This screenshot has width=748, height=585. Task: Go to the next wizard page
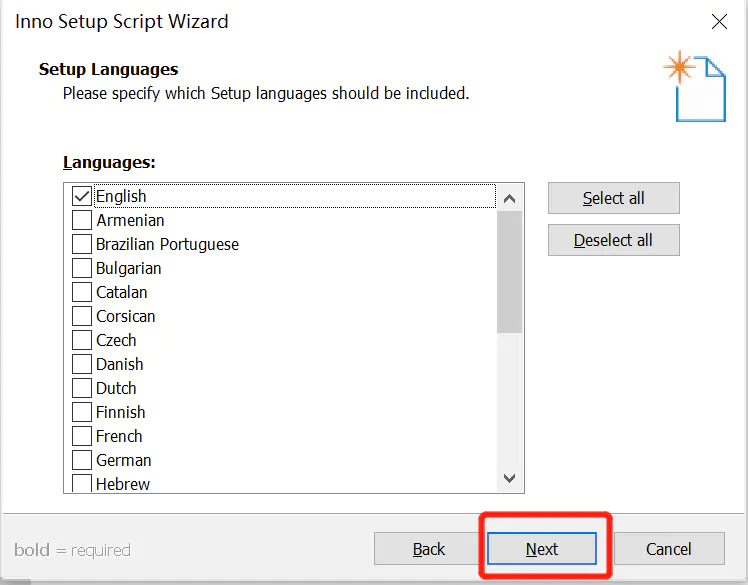(542, 549)
